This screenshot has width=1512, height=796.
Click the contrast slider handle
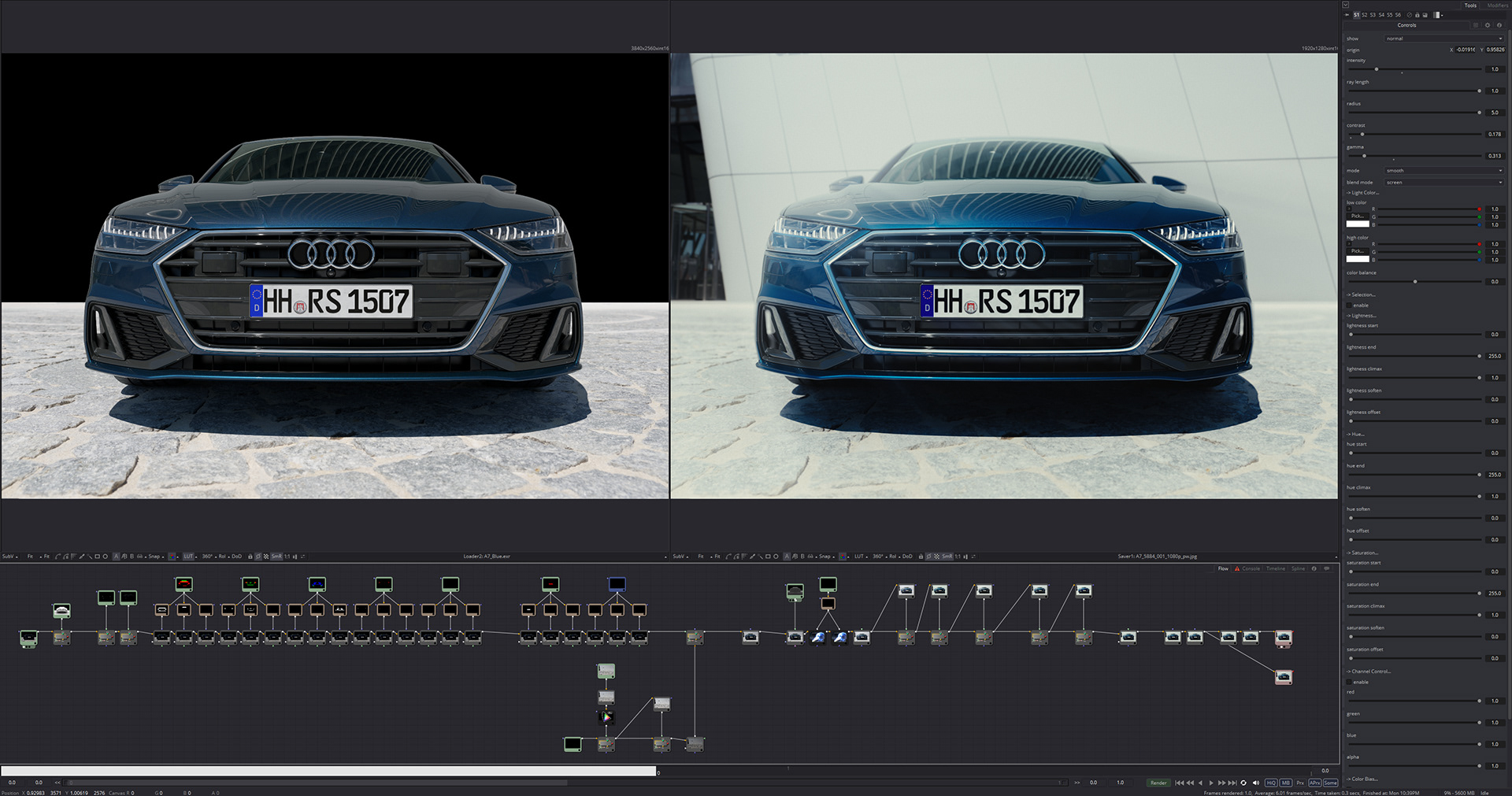(x=1362, y=134)
